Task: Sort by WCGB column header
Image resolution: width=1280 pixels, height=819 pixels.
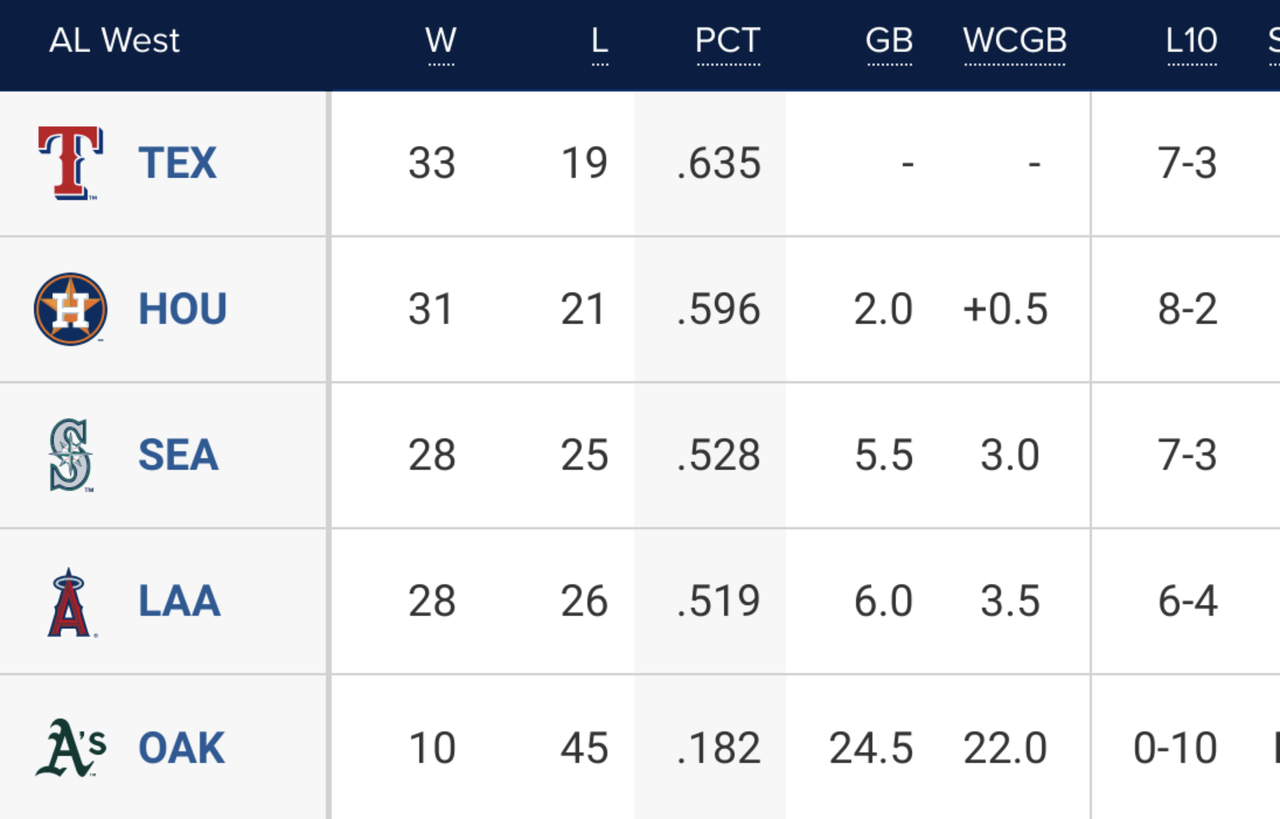Action: click(1014, 41)
